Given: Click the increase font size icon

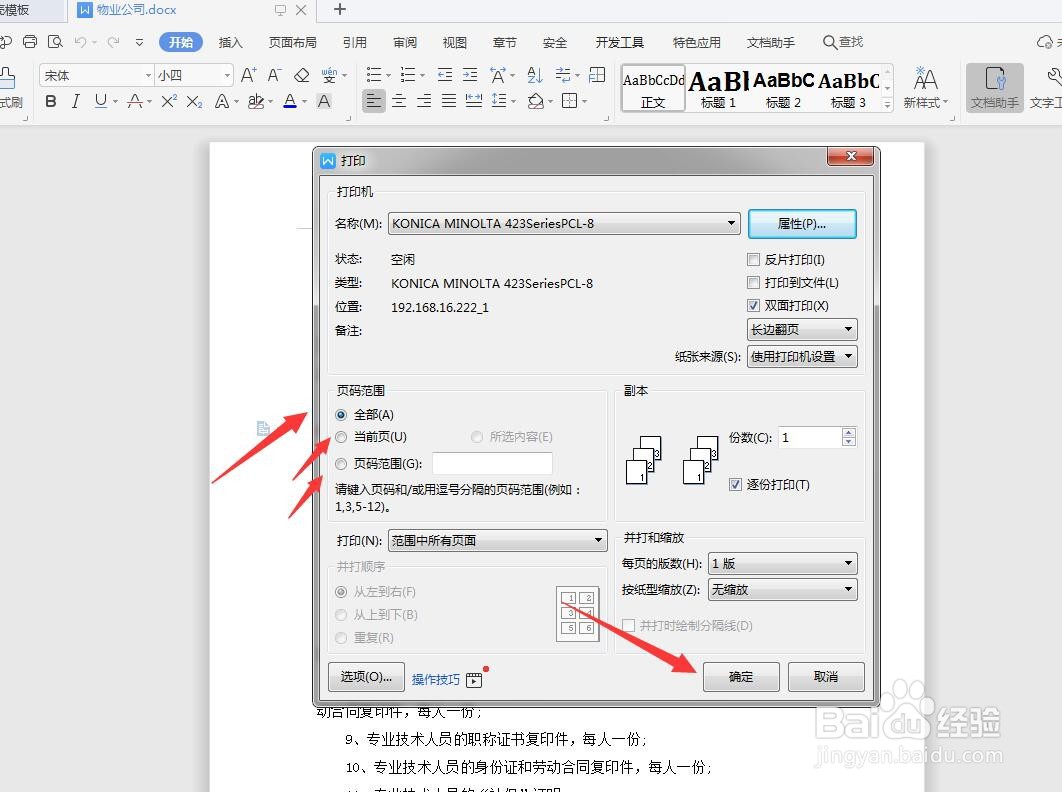Looking at the screenshot, I should [x=248, y=74].
